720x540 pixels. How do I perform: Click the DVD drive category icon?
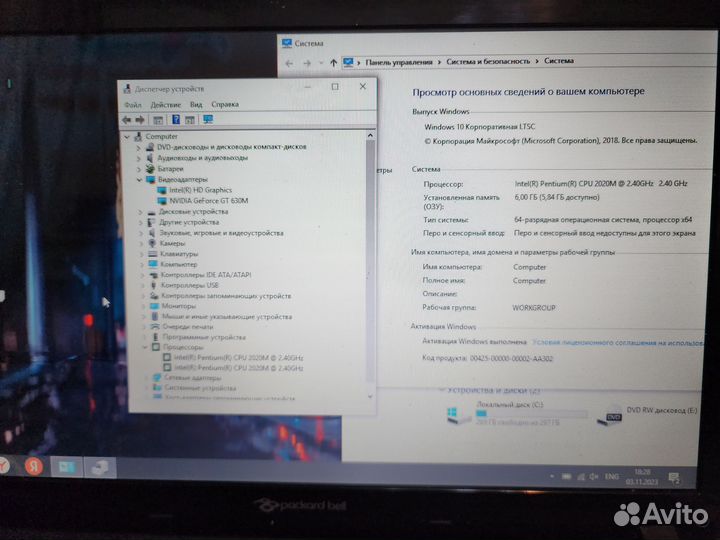pyautogui.click(x=150, y=147)
